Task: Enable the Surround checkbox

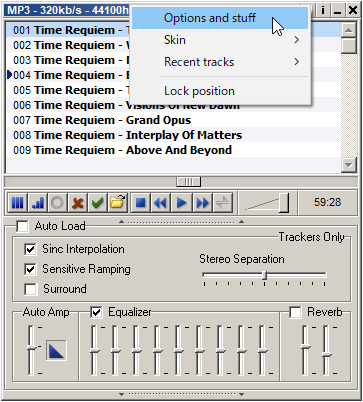Action: coord(30,289)
